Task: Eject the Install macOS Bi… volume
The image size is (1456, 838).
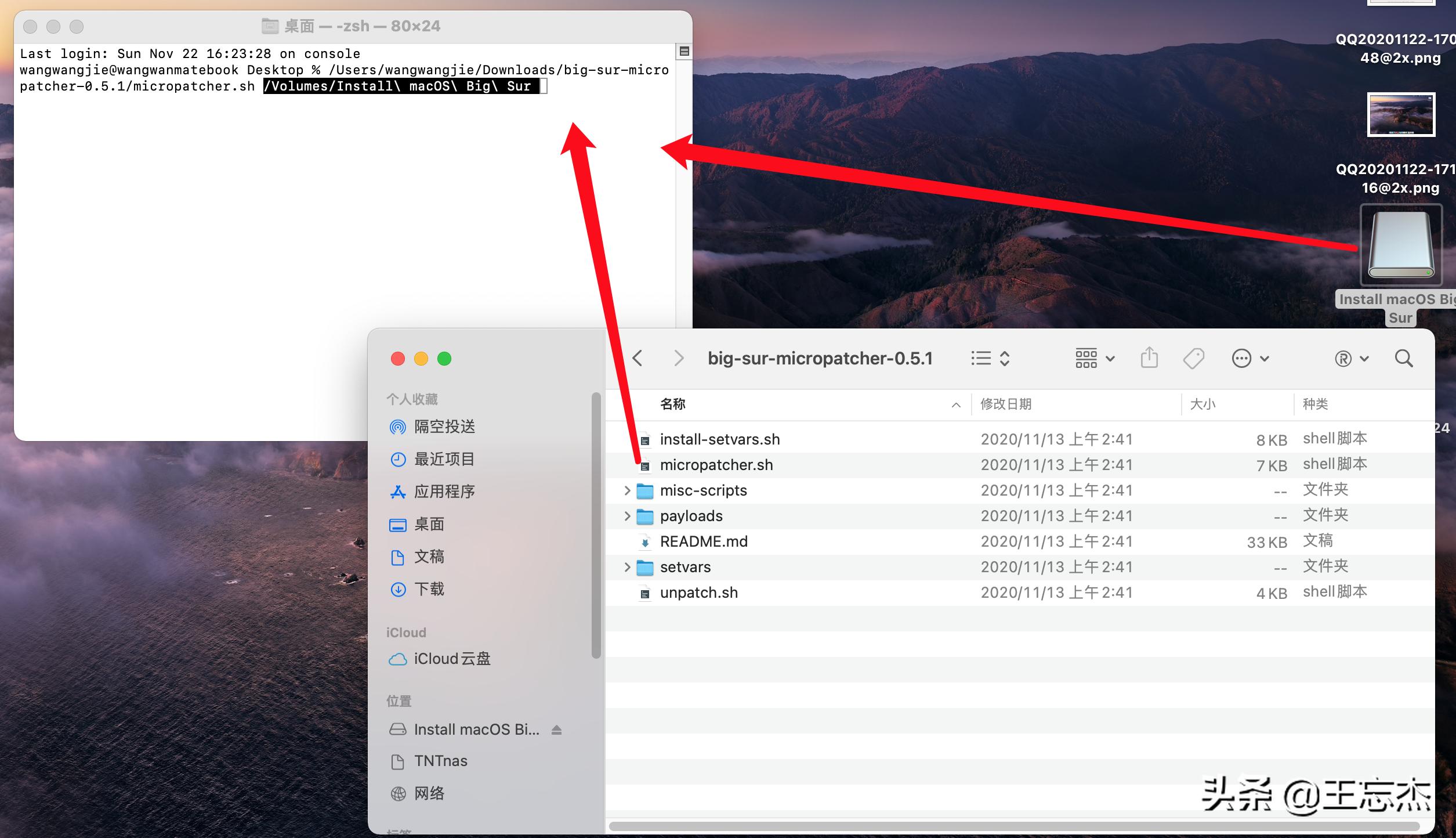Action: [x=556, y=729]
